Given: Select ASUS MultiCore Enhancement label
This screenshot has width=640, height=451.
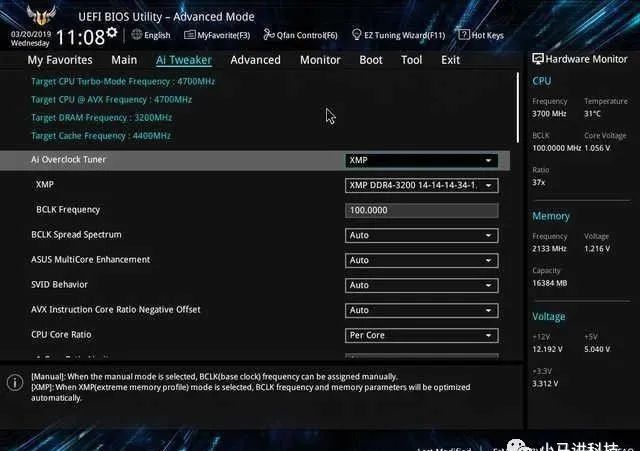Looking at the screenshot, I should pyautogui.click(x=91, y=260).
